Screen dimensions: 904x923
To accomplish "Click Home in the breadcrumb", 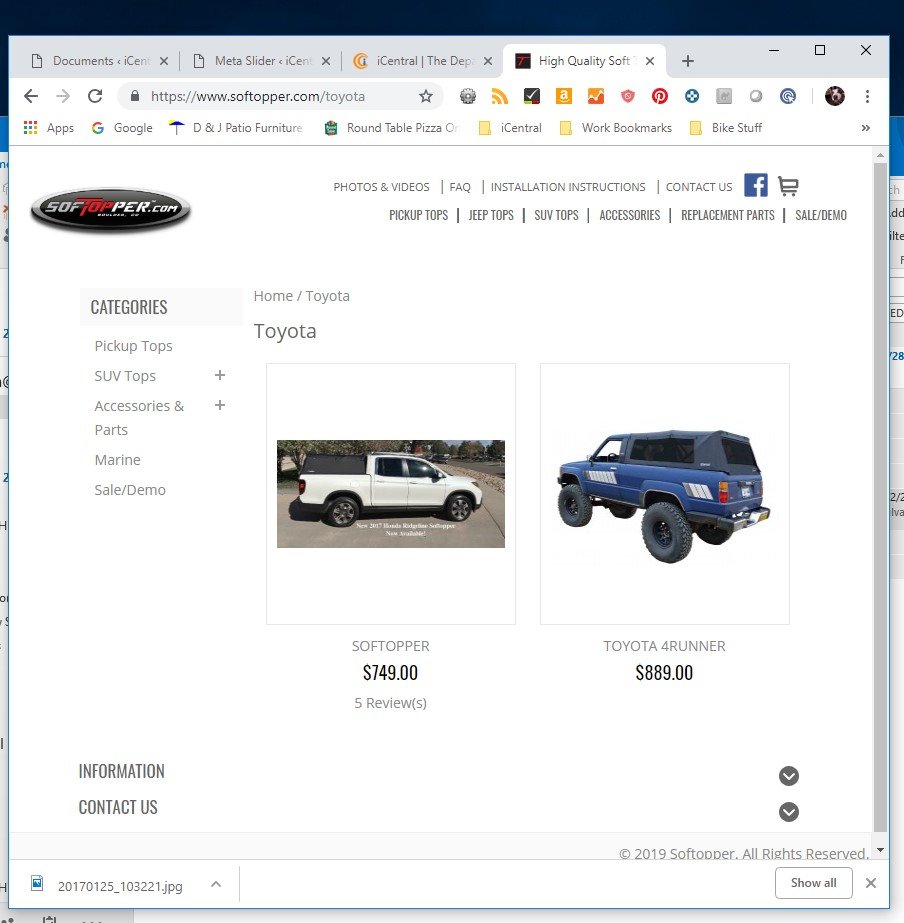I will coord(273,296).
